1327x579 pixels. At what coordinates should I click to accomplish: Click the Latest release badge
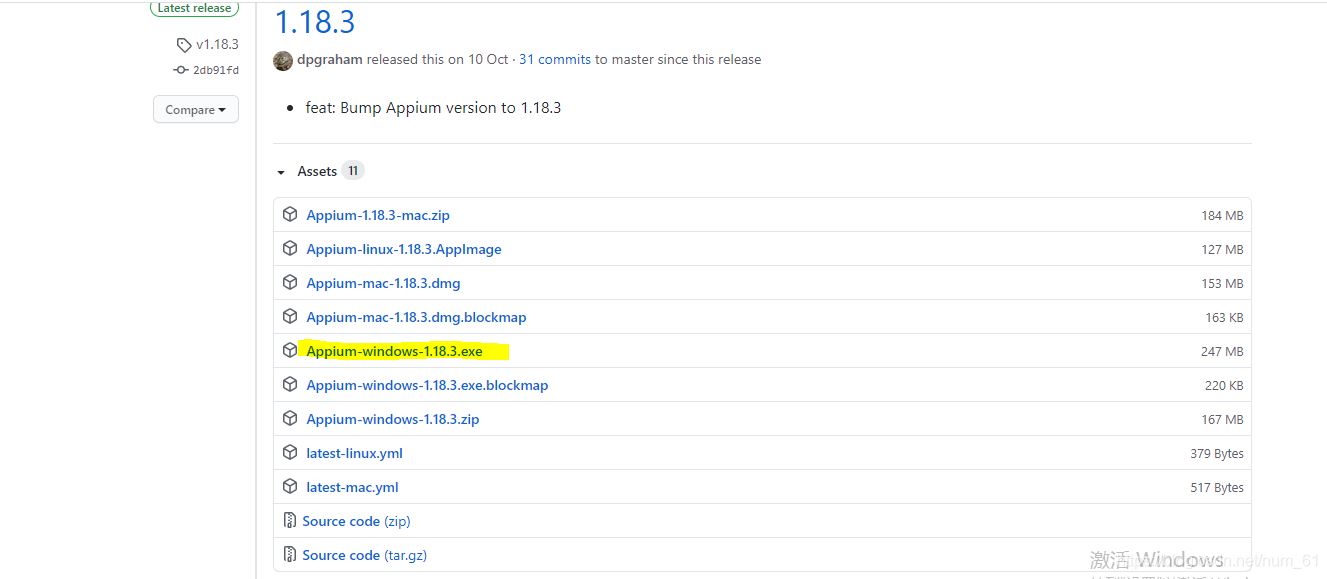click(194, 8)
